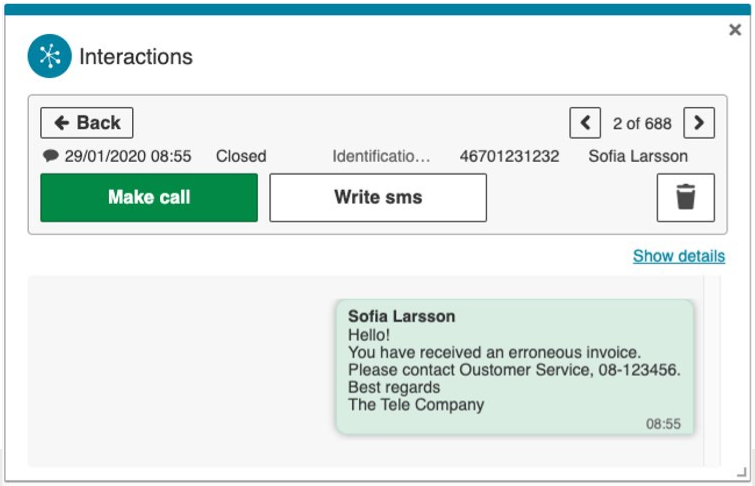Delete interaction with the trash icon
This screenshot has width=755, height=486.
click(x=685, y=197)
